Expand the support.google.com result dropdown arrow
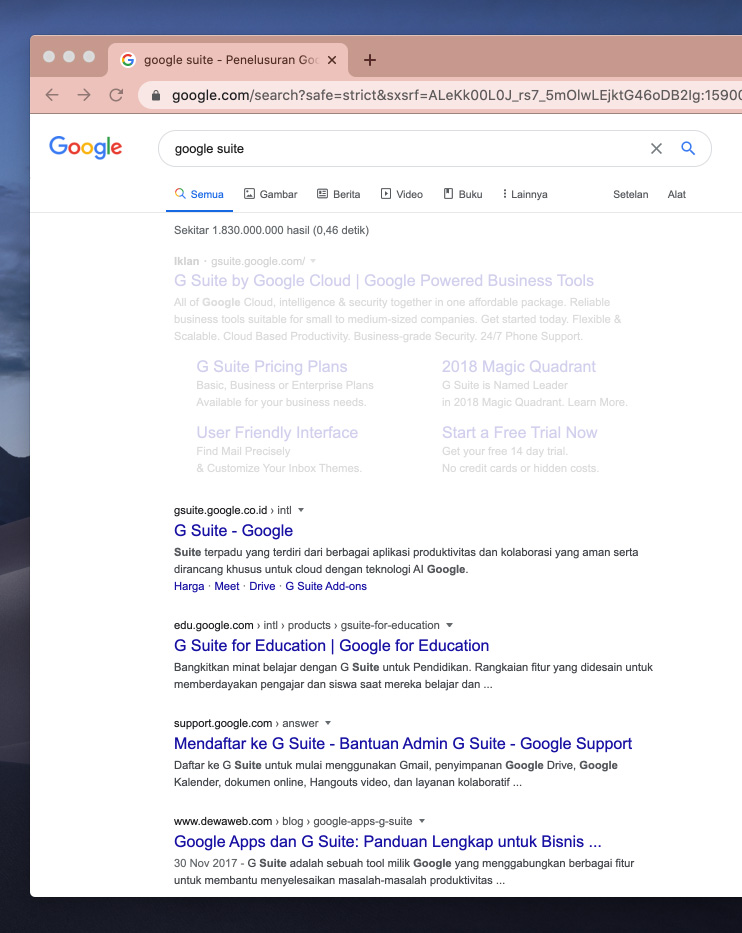The width and height of the screenshot is (742, 933). click(328, 723)
